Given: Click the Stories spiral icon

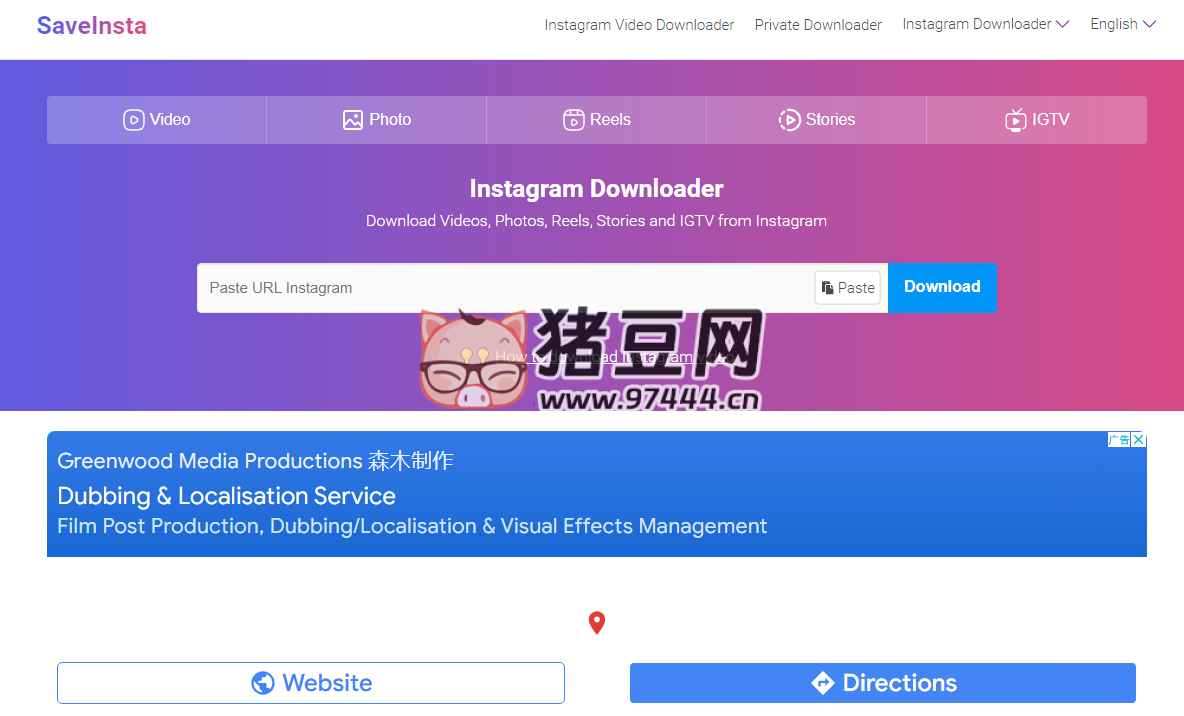Looking at the screenshot, I should coord(789,119).
